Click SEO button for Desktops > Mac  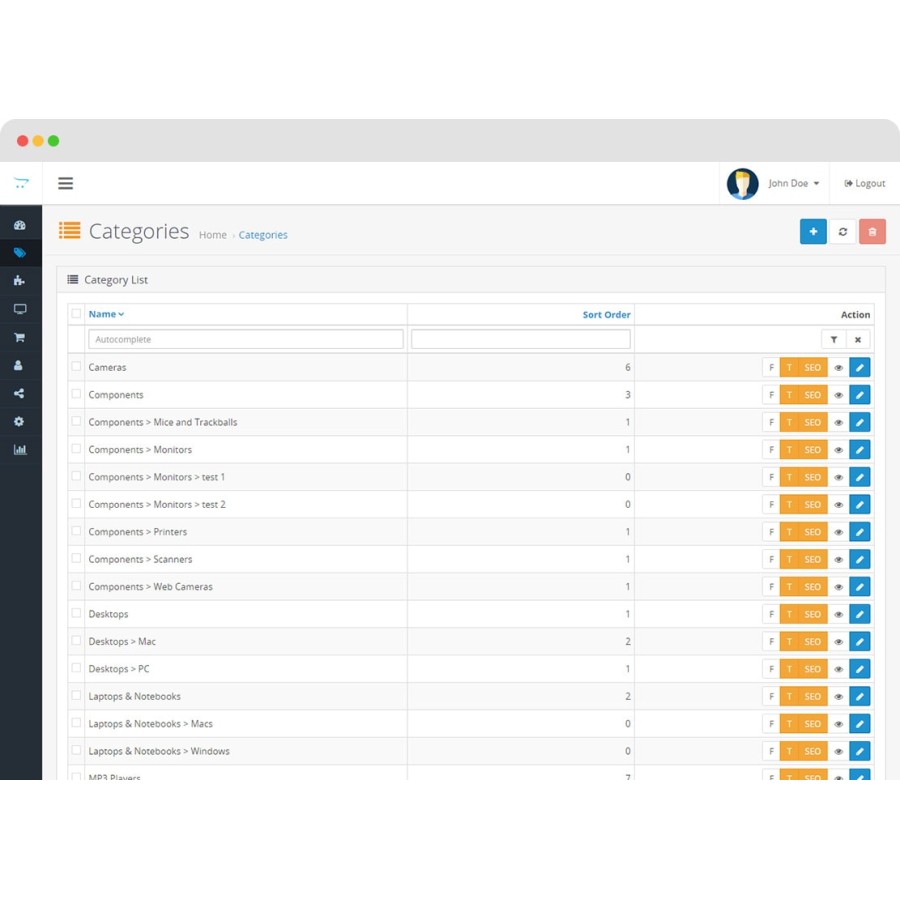click(x=812, y=642)
